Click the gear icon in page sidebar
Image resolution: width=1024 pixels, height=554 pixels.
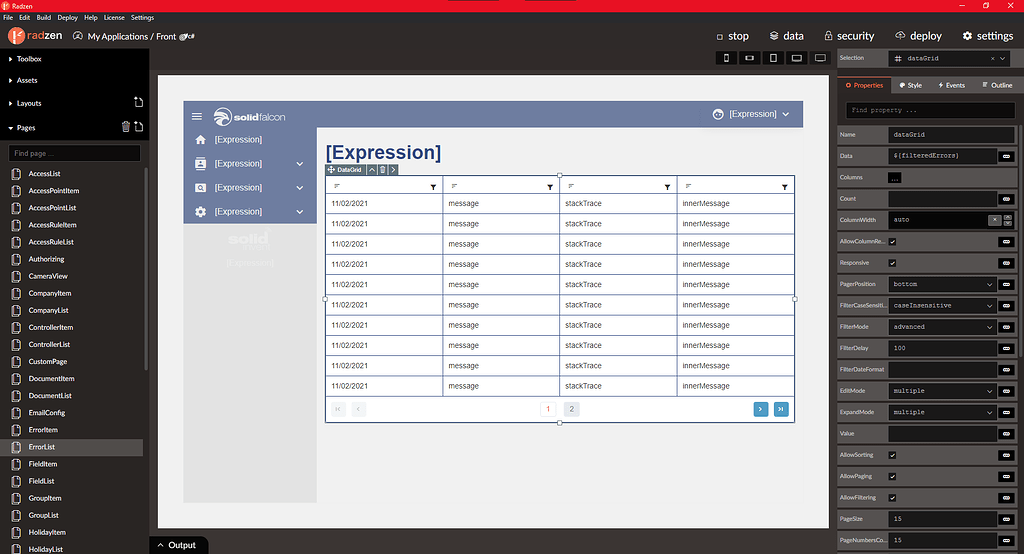click(200, 212)
